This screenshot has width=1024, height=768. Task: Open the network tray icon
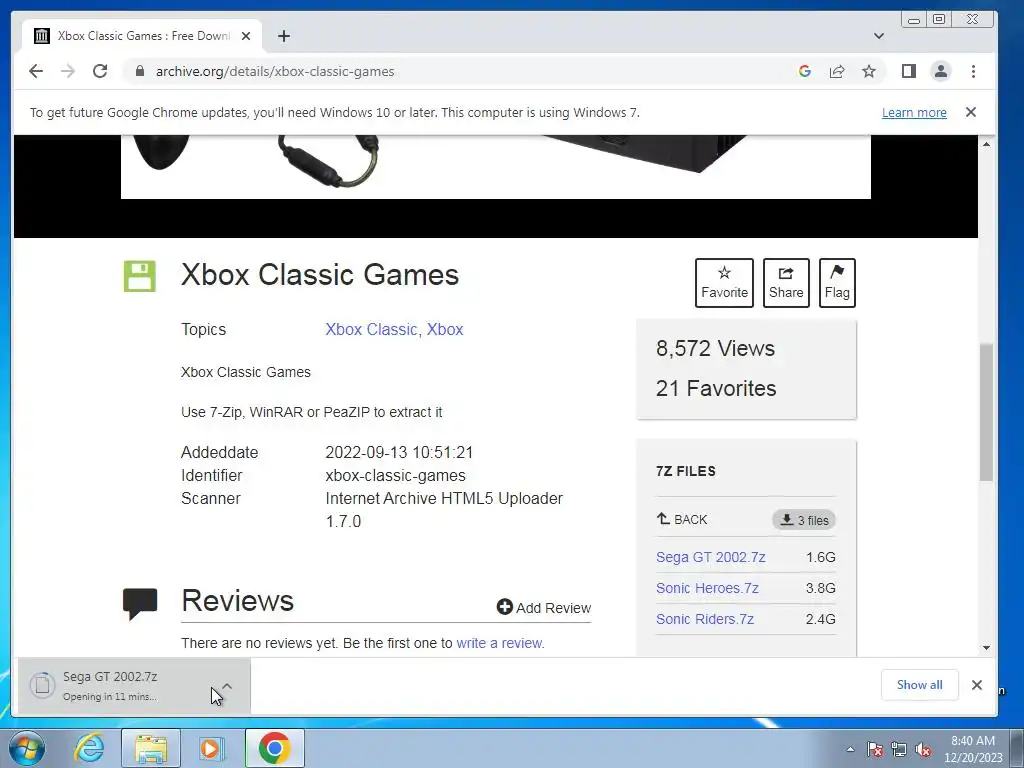coord(899,750)
